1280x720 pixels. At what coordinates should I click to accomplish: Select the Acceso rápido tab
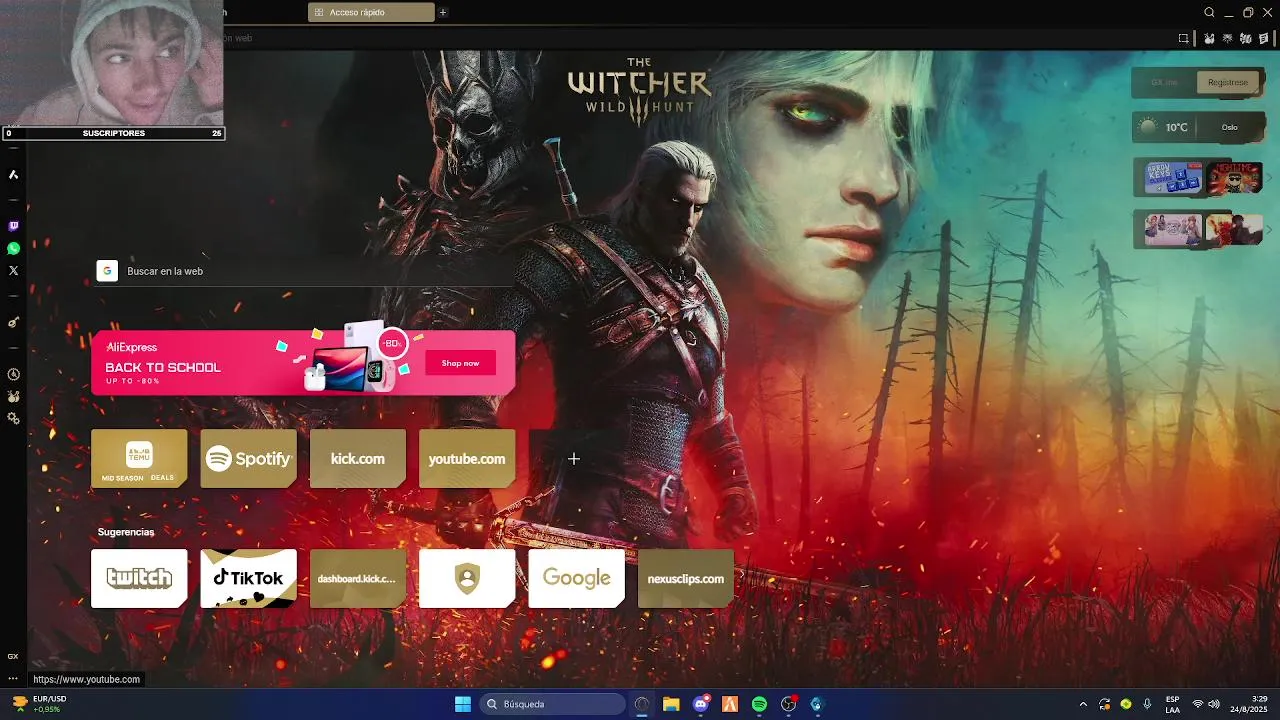click(x=372, y=12)
